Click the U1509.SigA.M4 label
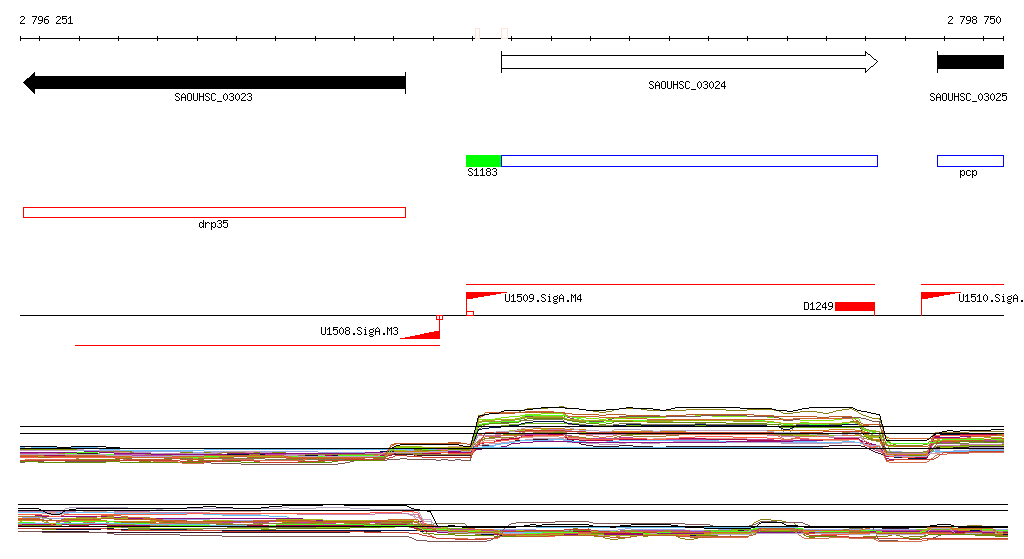This screenshot has height=559, width=1024. [543, 298]
